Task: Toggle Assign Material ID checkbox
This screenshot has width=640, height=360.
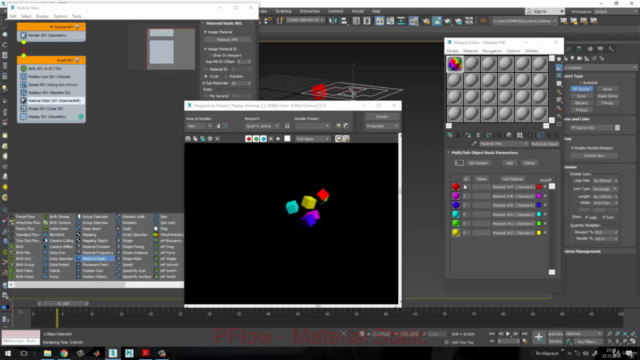Action: point(205,49)
